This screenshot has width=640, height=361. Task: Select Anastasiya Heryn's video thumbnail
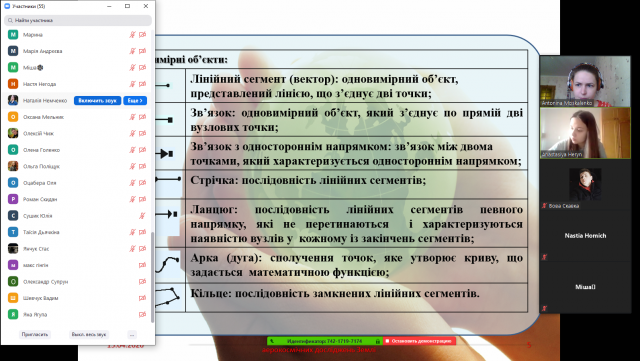coord(585,133)
